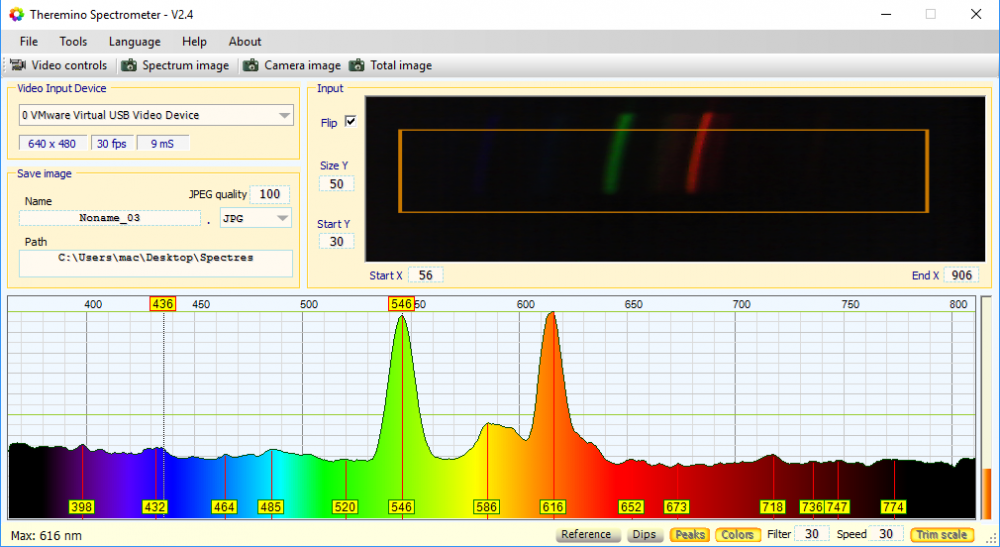1000x547 pixels.
Task: Click the Speed value field
Action: point(886,534)
